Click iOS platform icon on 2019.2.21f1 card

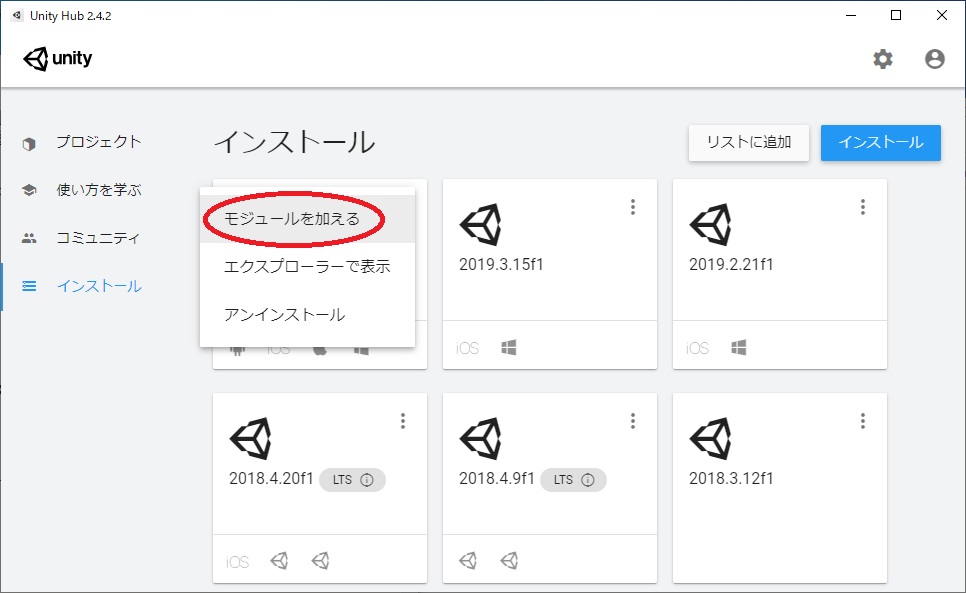697,349
